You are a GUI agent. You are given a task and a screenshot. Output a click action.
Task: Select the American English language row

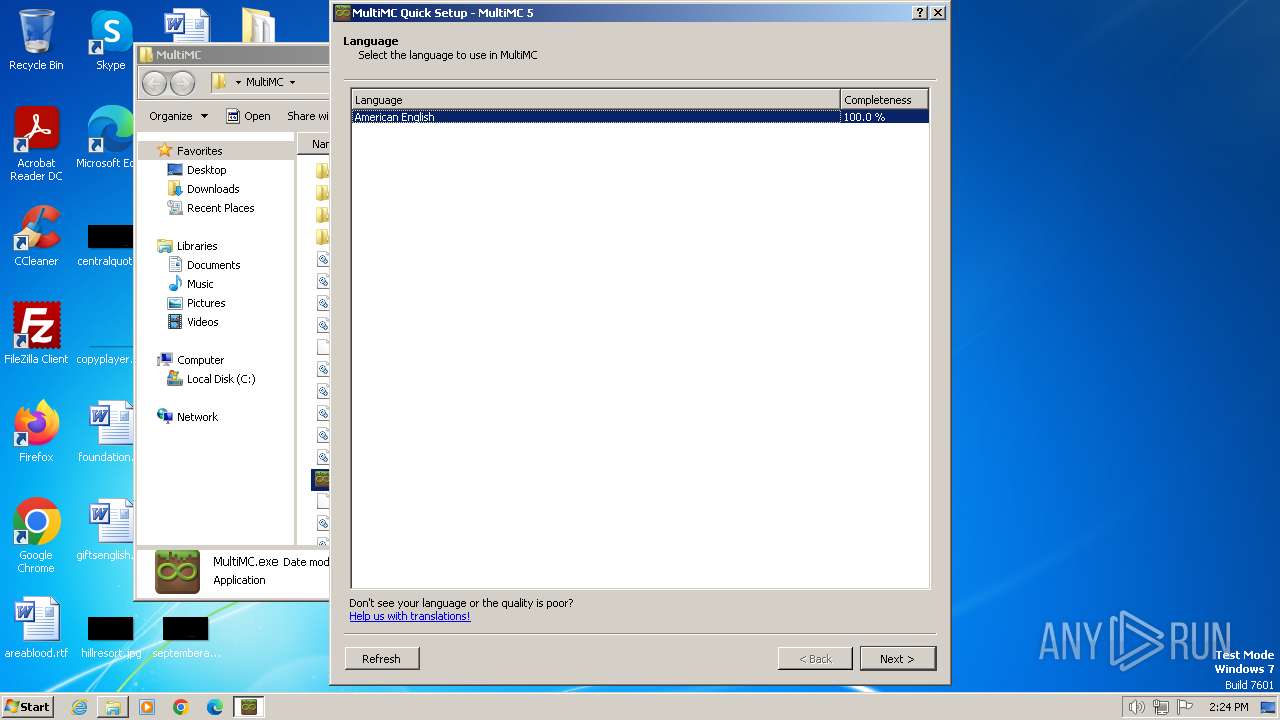point(640,117)
